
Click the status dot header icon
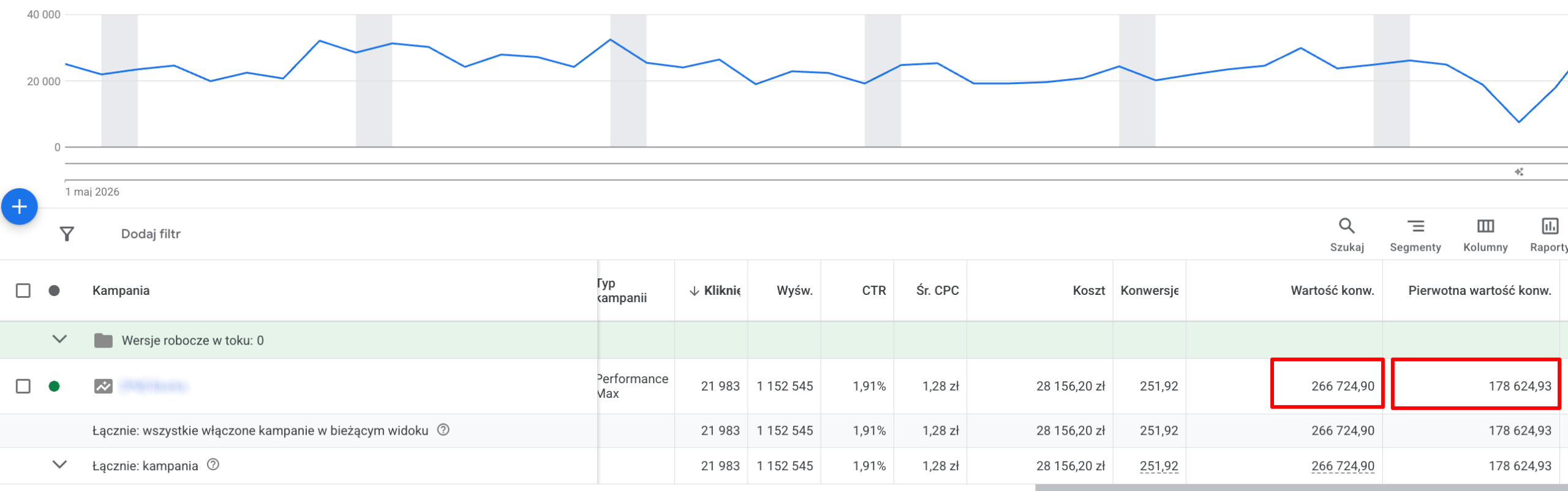click(x=54, y=291)
